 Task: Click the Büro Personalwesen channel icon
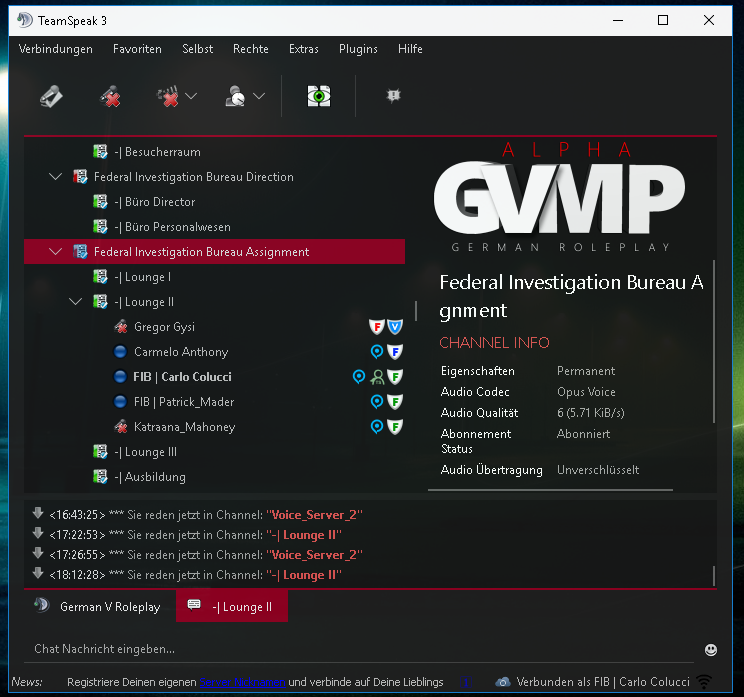coord(100,227)
